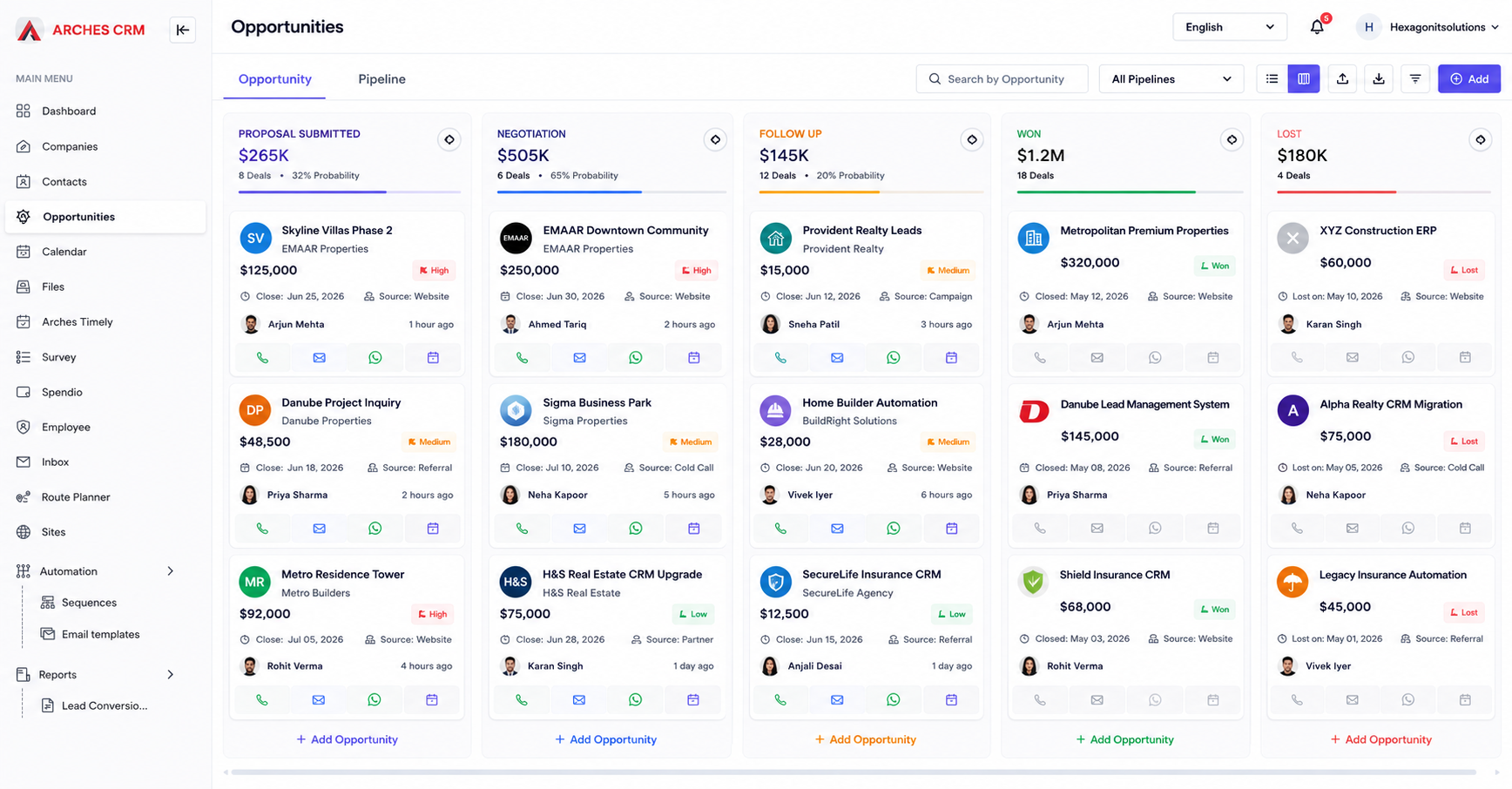Click Won stage settings icon
The height and width of the screenshot is (789, 1512).
tap(1232, 139)
